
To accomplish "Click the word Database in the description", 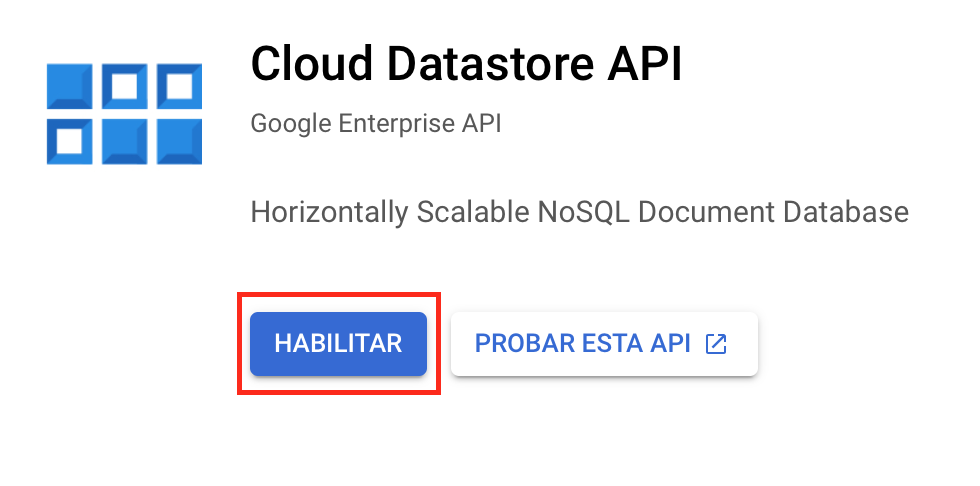I will [x=846, y=212].
